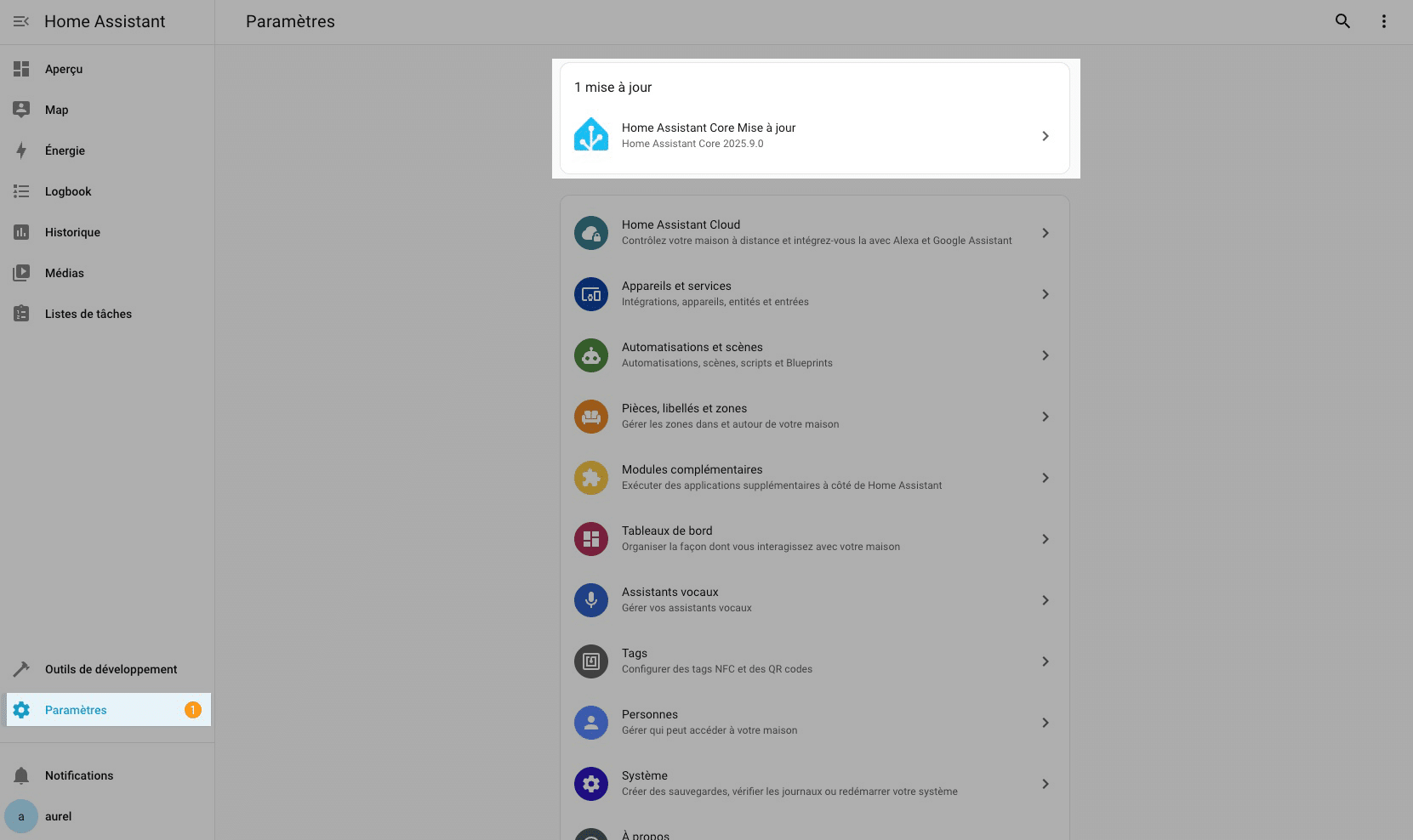Screen dimensions: 1413x840
Task: Click the Tableaux de bord dashboard icon
Action: (x=591, y=539)
